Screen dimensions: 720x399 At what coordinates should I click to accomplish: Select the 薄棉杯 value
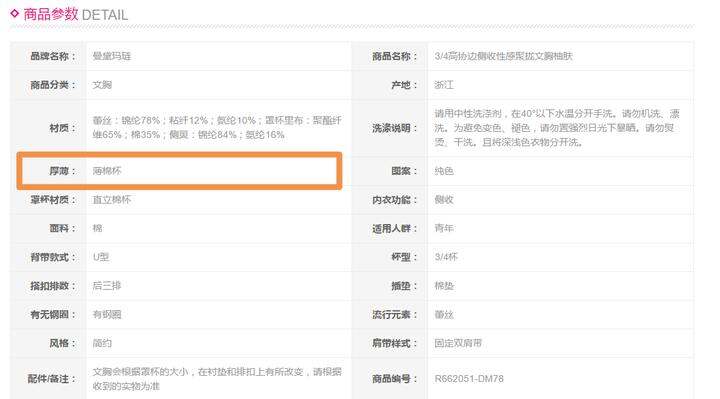click(107, 171)
